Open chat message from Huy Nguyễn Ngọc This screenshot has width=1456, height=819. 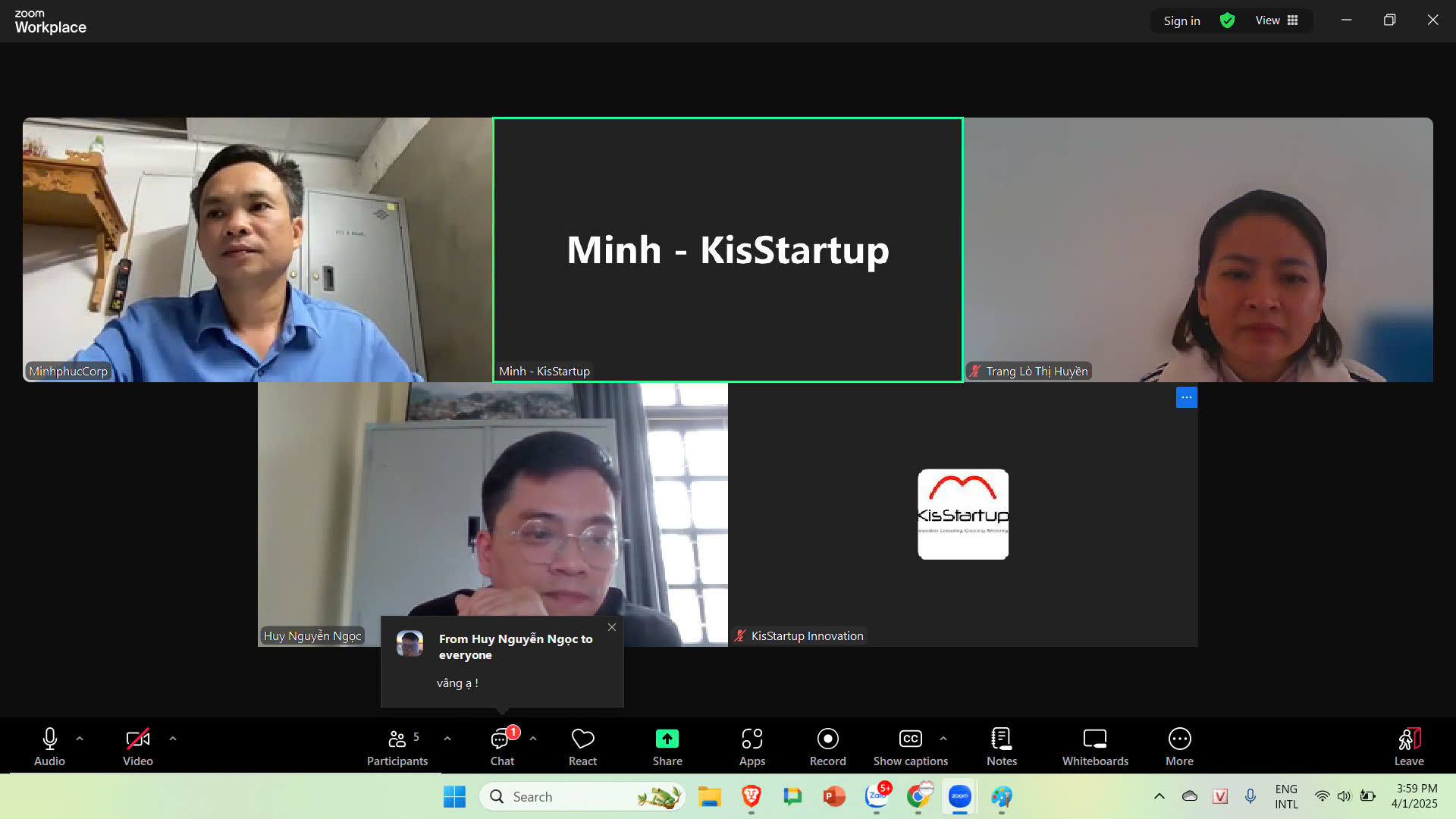502,661
